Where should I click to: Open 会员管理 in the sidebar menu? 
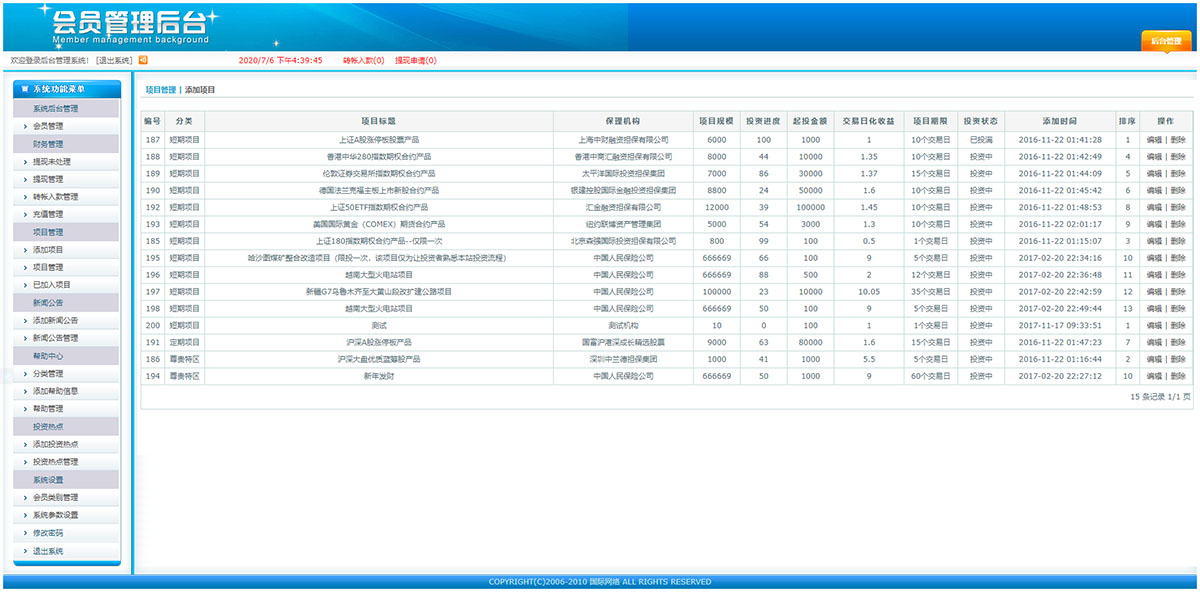48,126
